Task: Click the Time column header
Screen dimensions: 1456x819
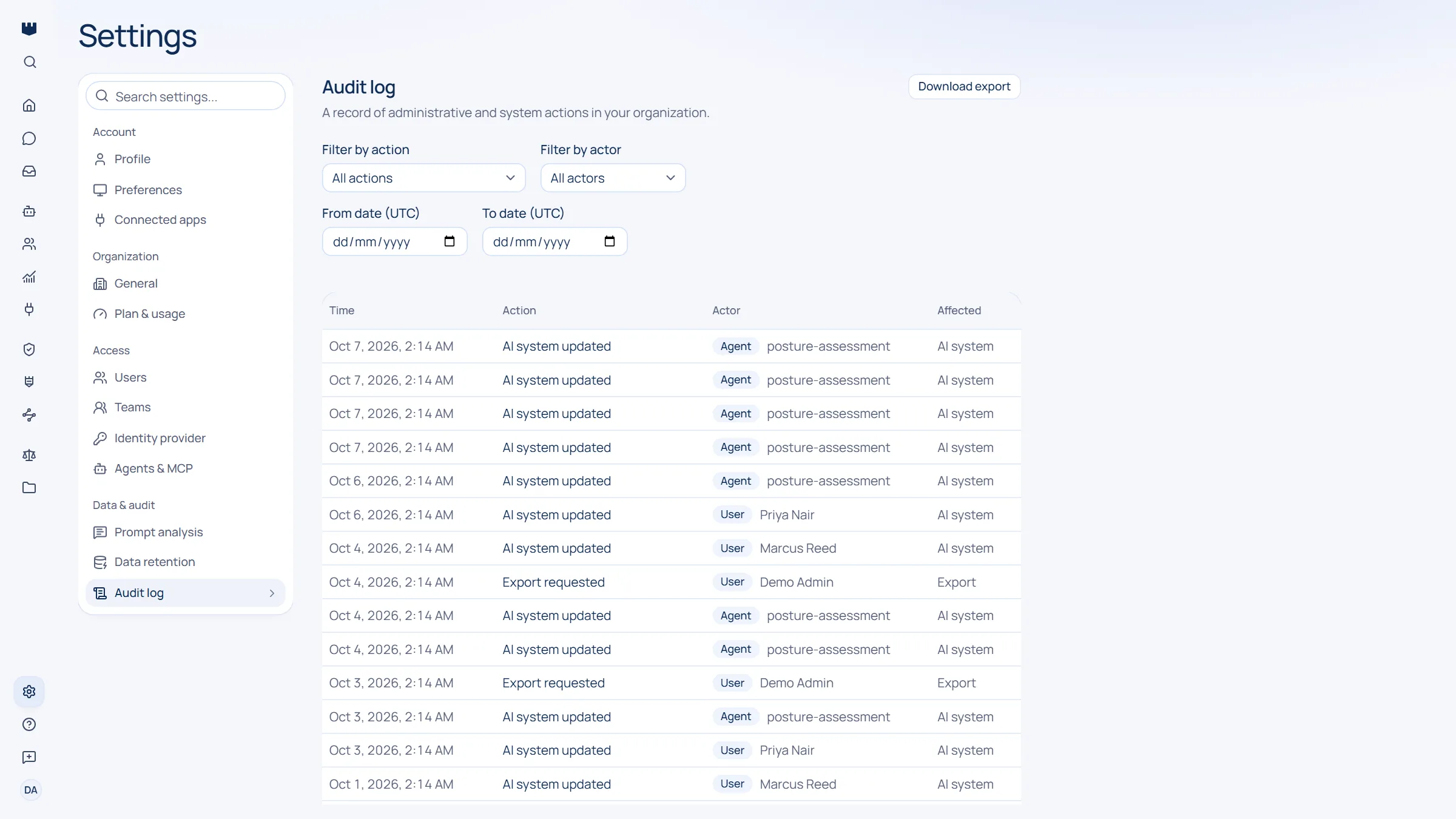Action: [342, 310]
